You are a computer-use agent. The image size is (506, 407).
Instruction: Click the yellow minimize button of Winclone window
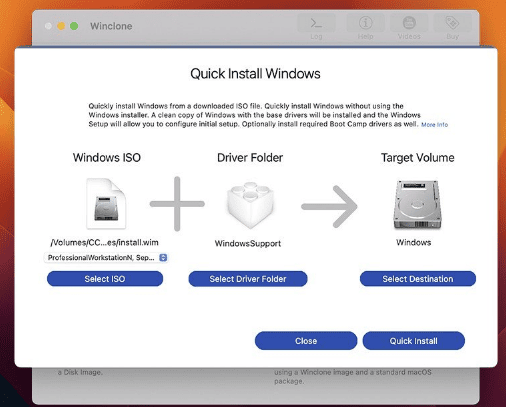pos(61,26)
